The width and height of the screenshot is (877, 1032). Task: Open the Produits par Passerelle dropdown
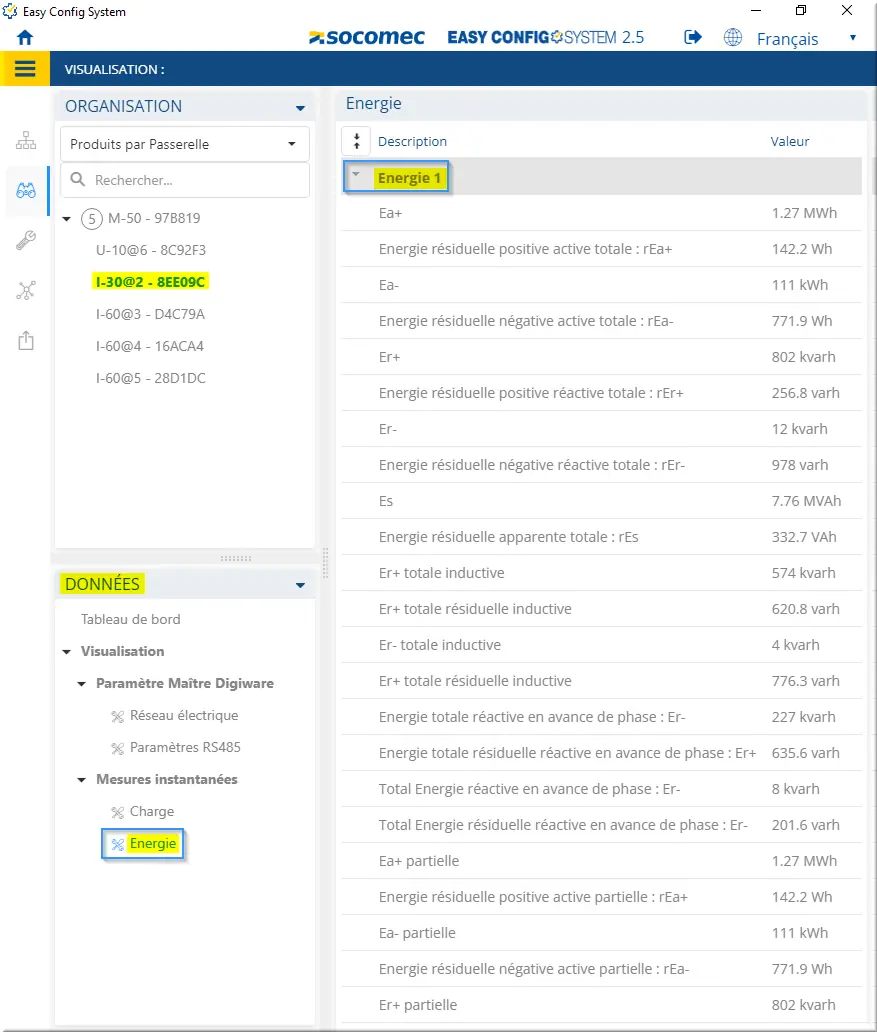(x=184, y=144)
